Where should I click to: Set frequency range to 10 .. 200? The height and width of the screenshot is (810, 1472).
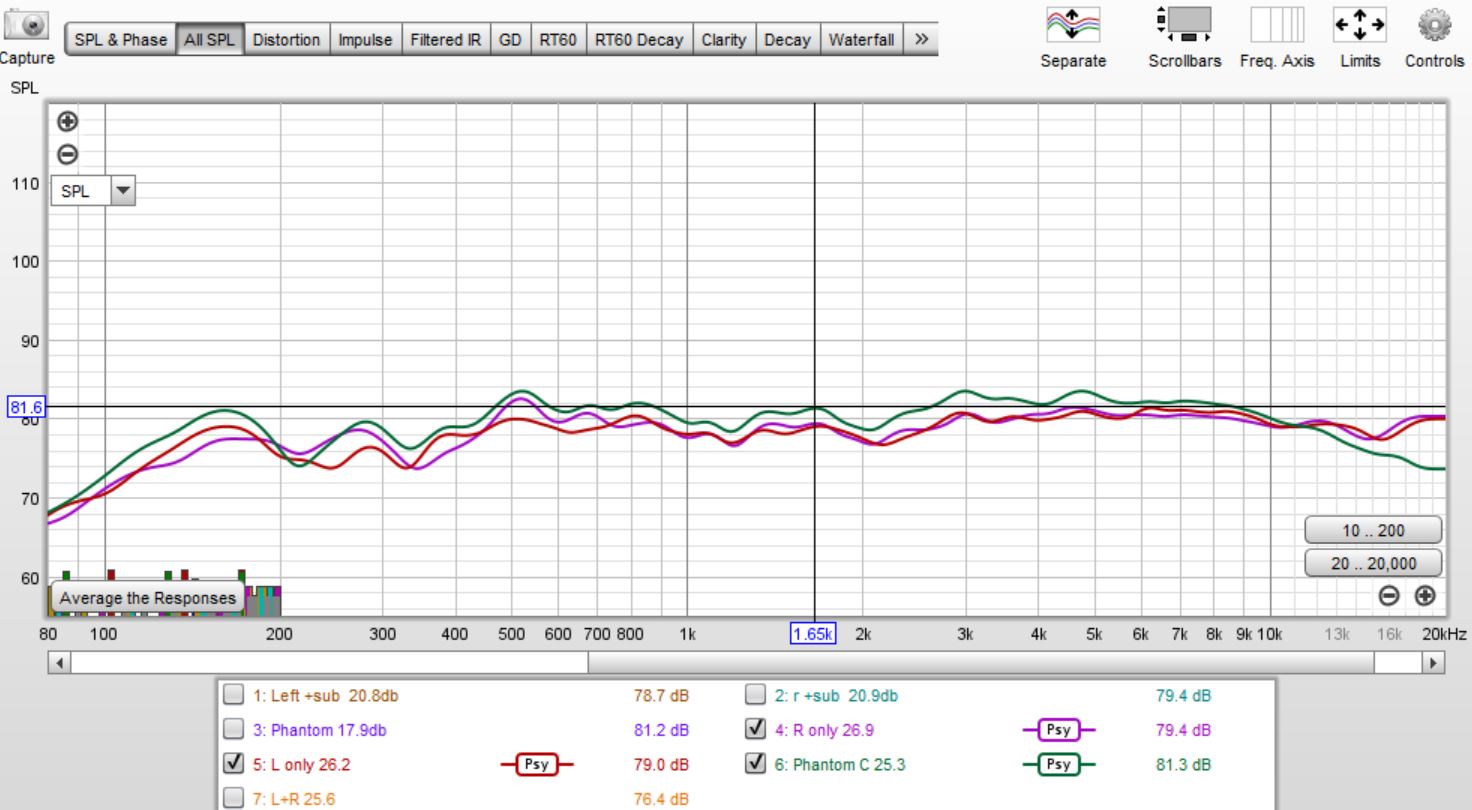click(x=1373, y=530)
